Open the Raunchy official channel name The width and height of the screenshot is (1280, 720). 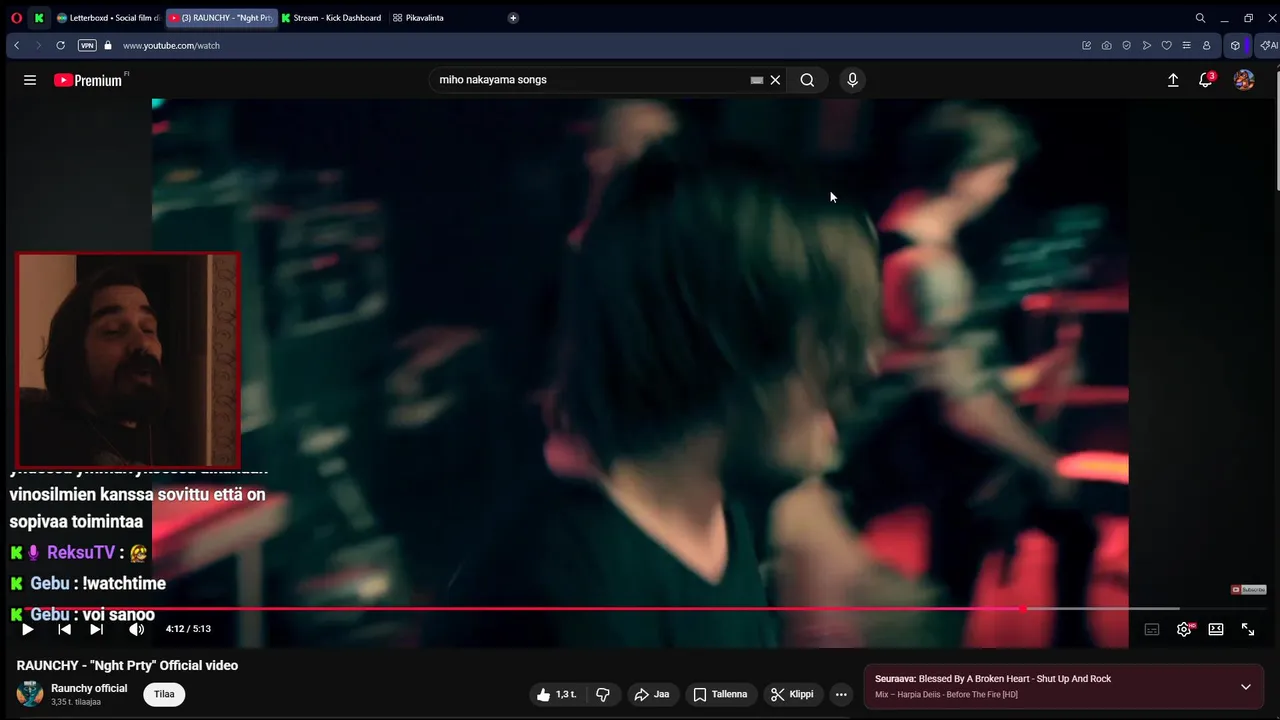click(x=89, y=688)
